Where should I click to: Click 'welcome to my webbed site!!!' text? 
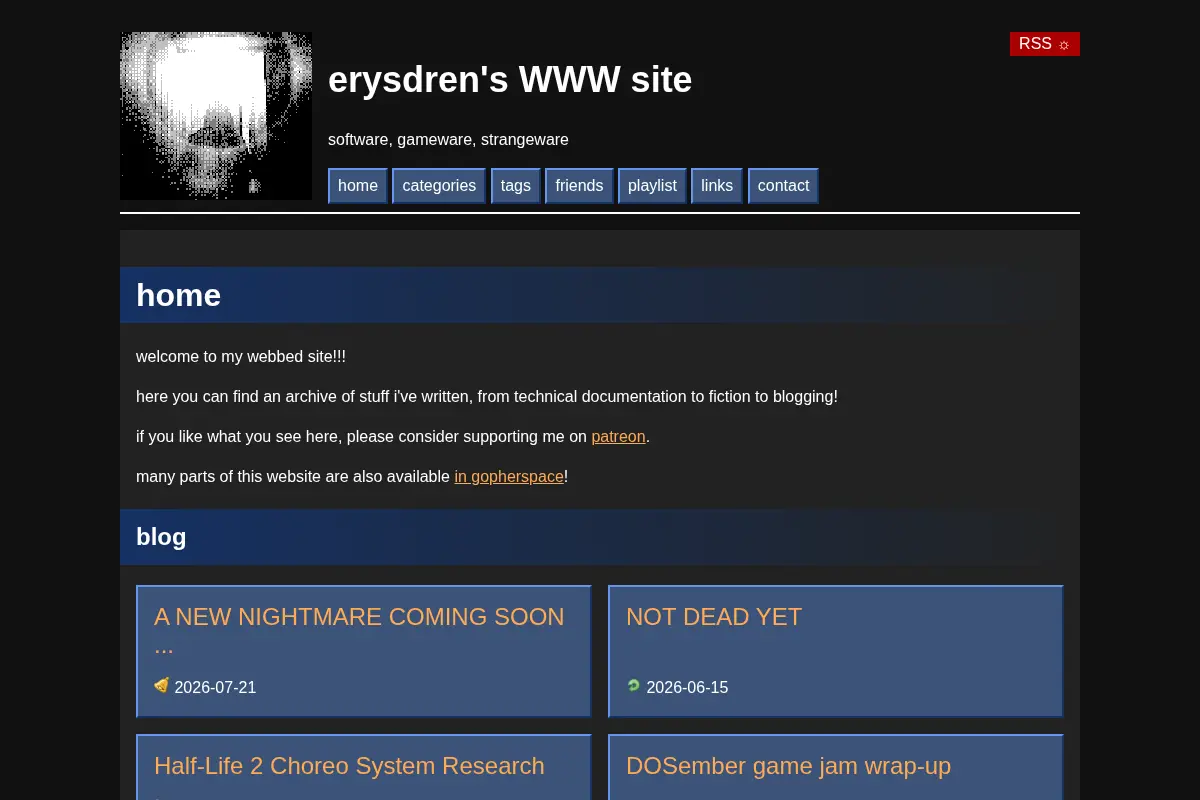(241, 357)
